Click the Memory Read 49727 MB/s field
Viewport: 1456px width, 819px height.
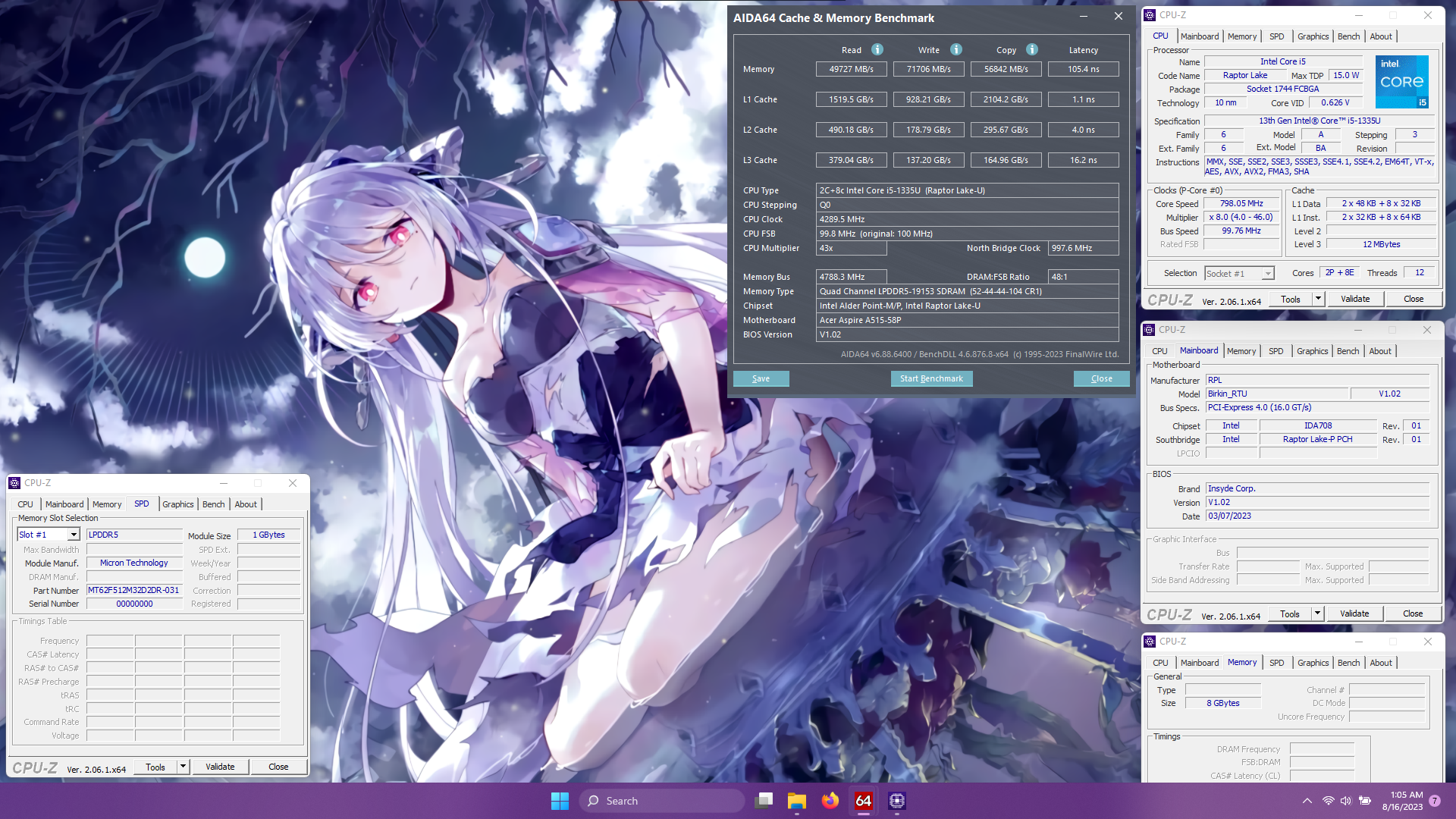pos(851,69)
